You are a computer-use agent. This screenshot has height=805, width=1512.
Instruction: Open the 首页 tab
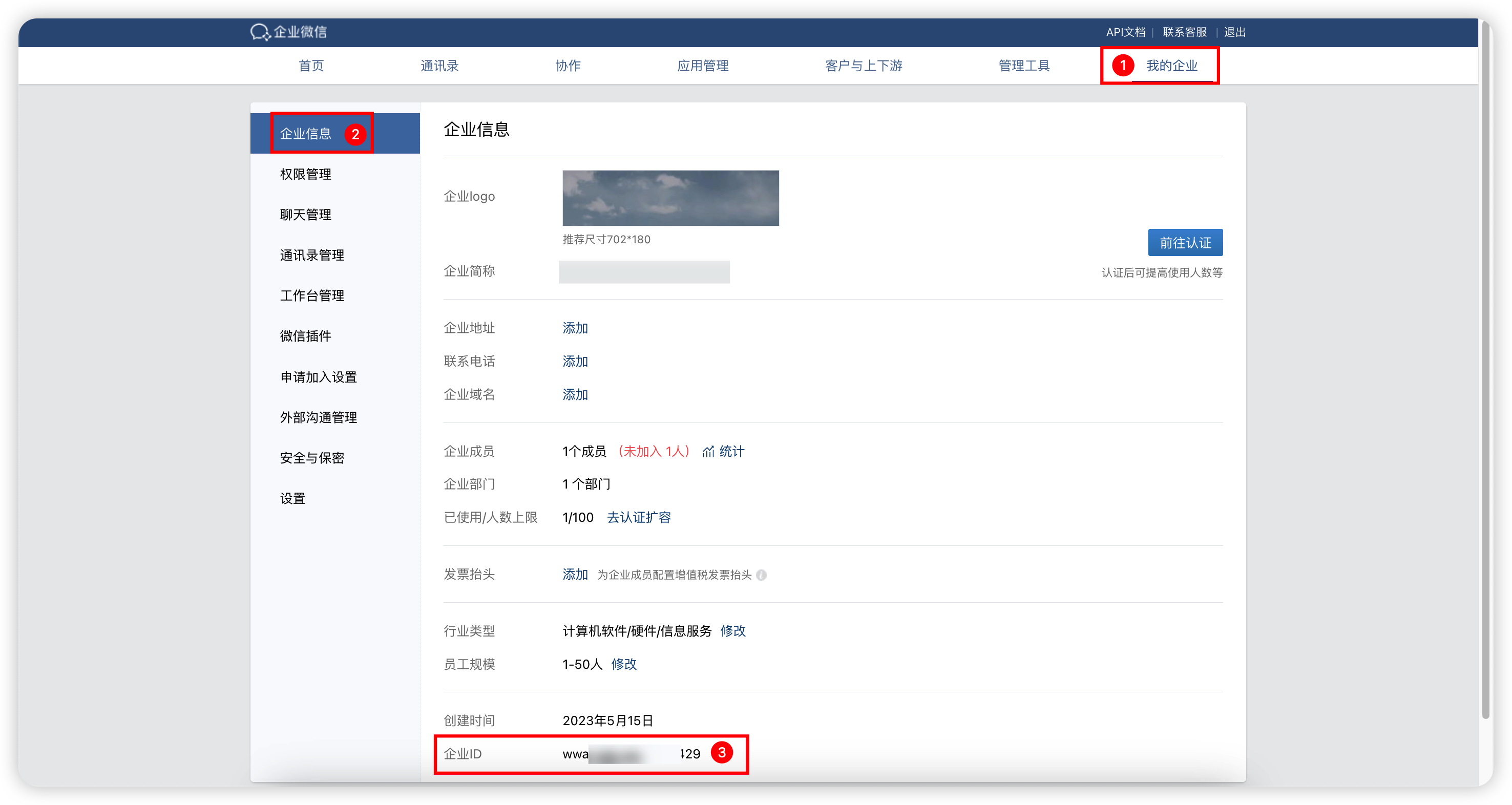coord(311,66)
